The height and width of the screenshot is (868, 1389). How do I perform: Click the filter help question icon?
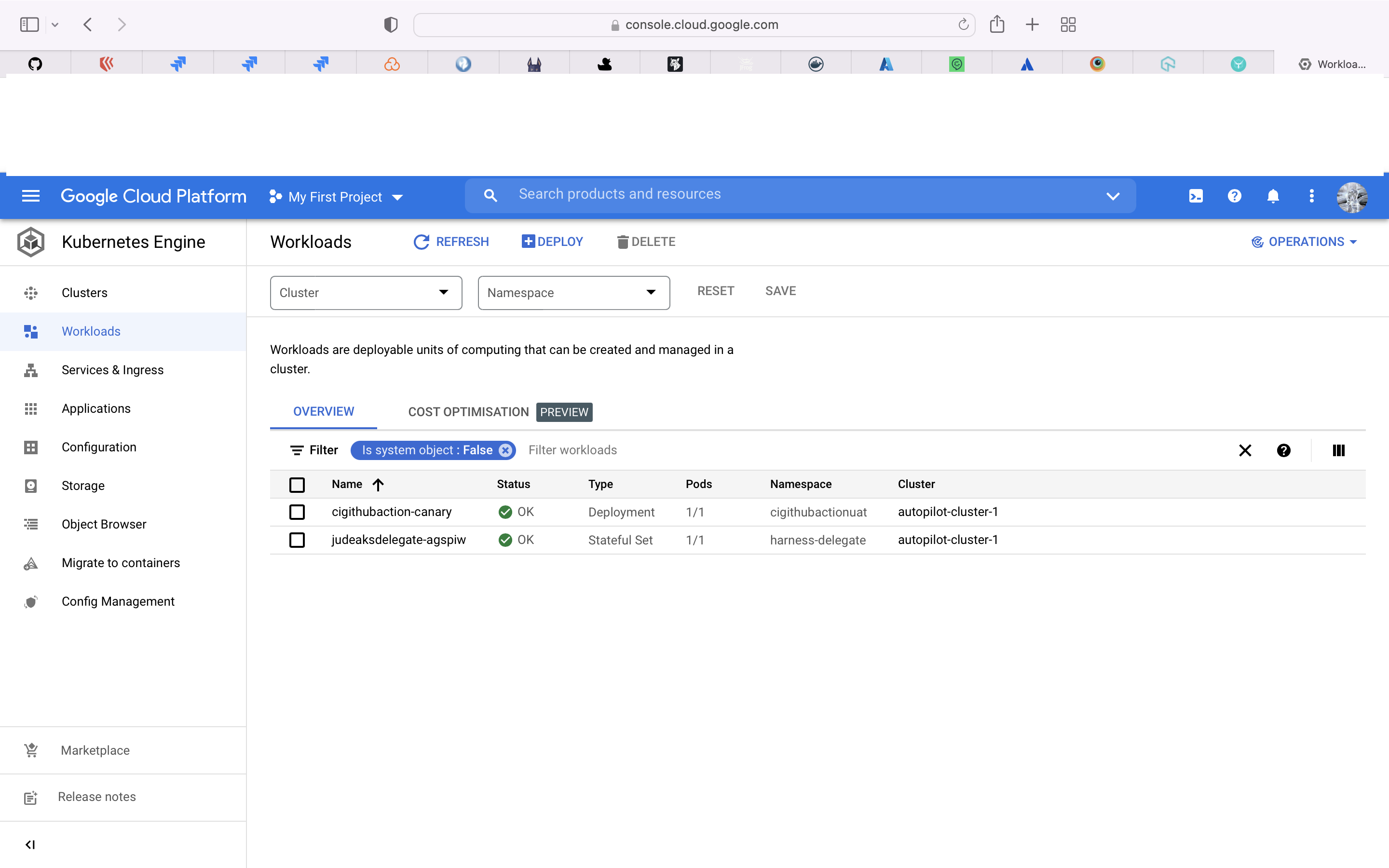coord(1283,451)
